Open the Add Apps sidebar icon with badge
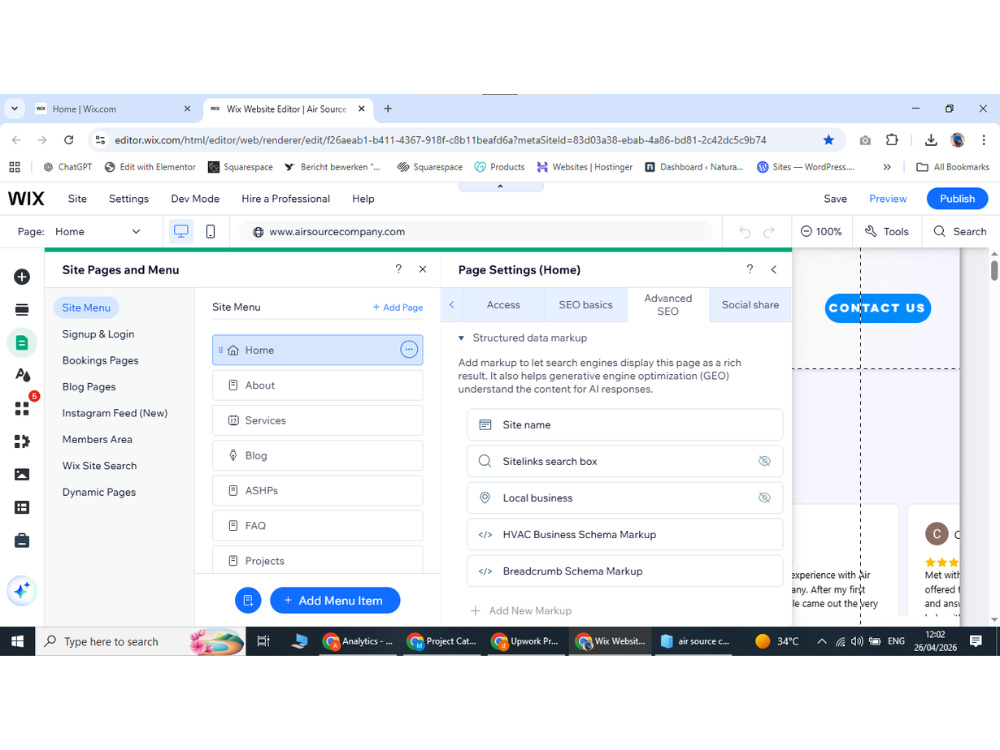The height and width of the screenshot is (750, 1000). (22, 409)
